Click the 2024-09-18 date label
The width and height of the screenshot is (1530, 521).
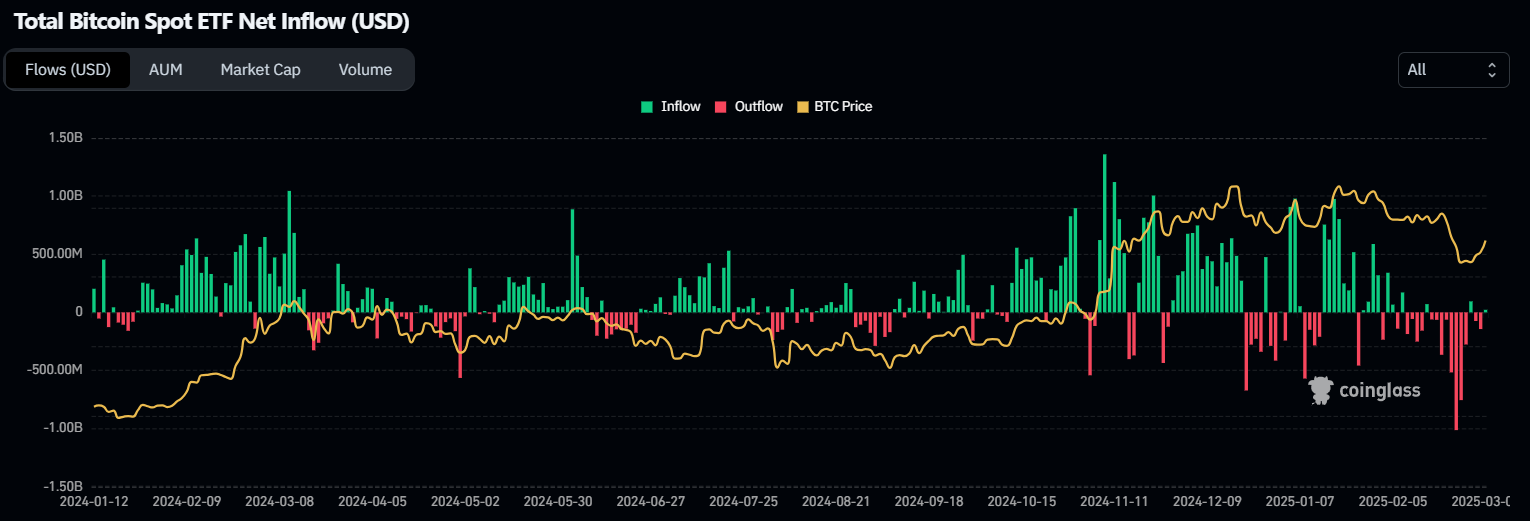pyautogui.click(x=929, y=500)
